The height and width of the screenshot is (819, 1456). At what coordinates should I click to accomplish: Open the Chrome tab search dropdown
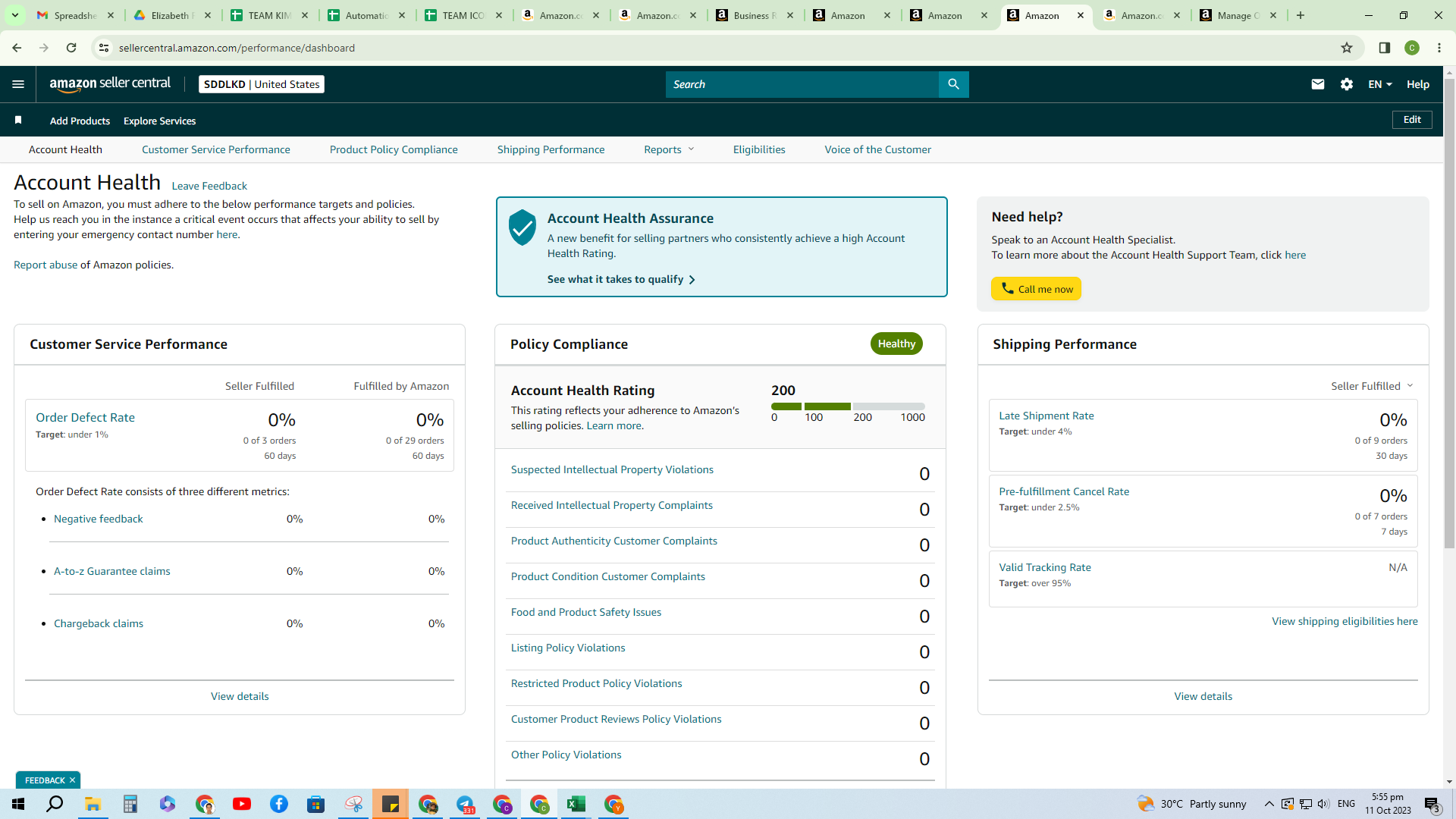pyautogui.click(x=14, y=15)
